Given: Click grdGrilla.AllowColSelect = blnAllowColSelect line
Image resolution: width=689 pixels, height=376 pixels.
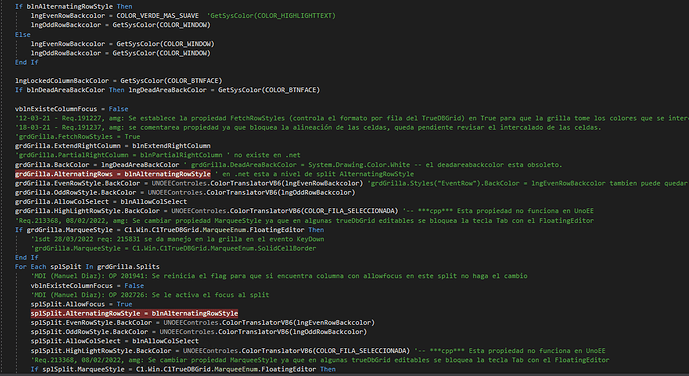Looking at the screenshot, I should tap(101, 202).
